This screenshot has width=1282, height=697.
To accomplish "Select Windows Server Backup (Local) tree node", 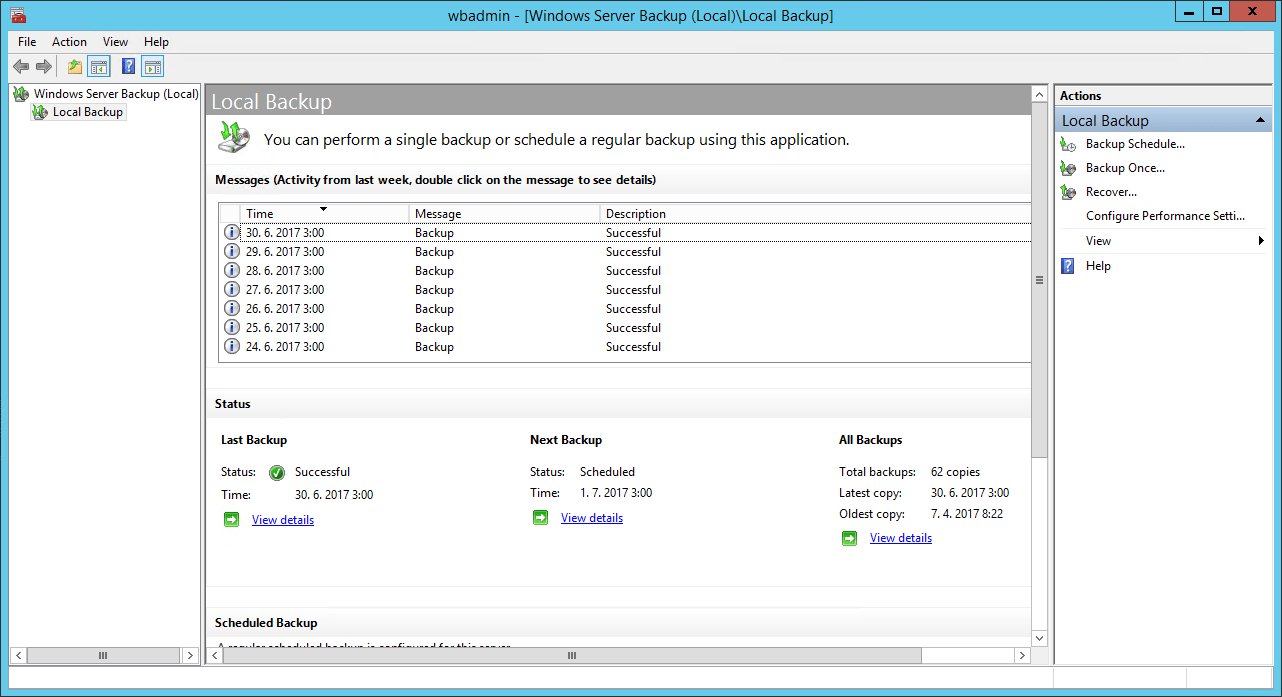I will [x=116, y=94].
